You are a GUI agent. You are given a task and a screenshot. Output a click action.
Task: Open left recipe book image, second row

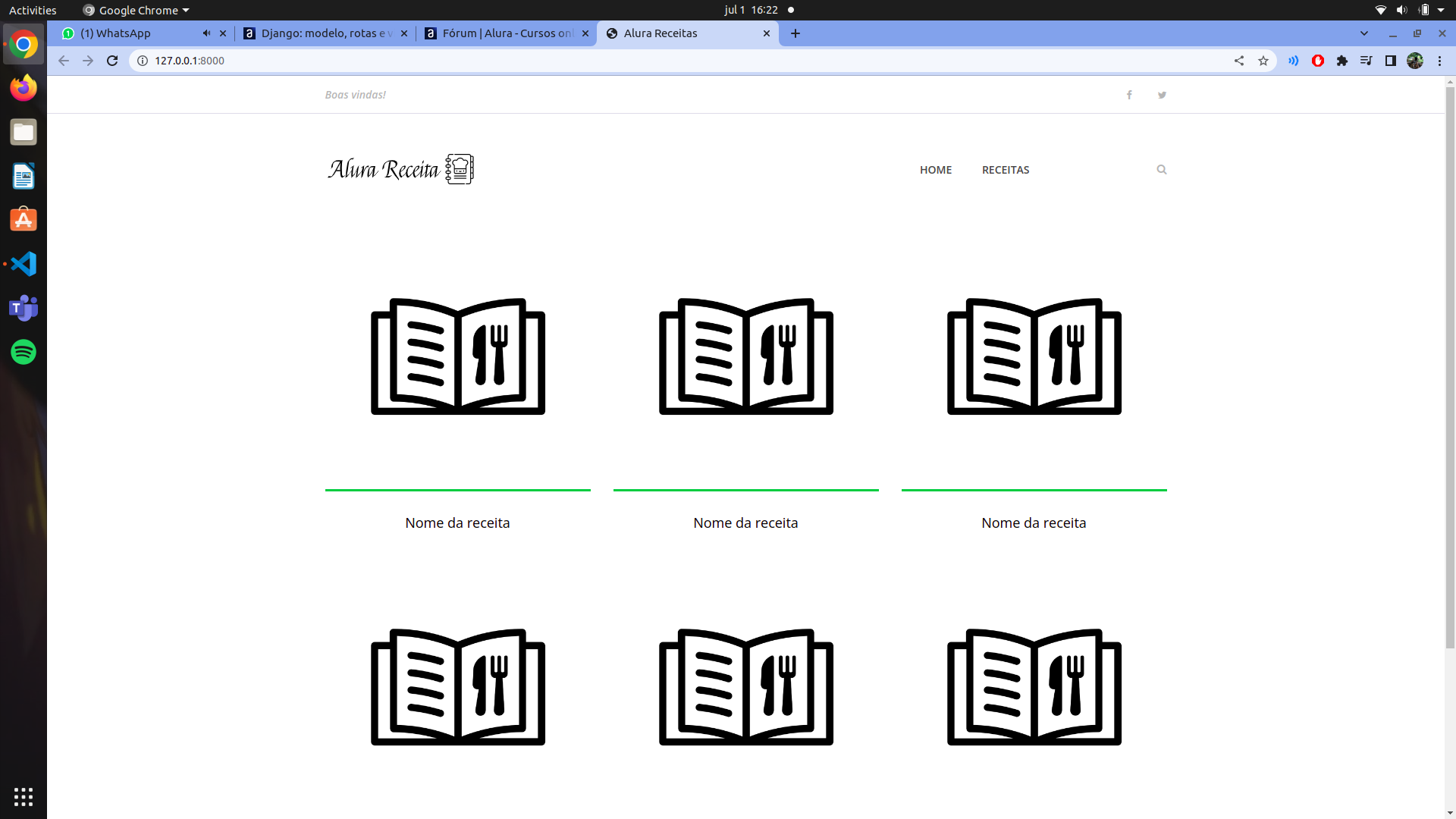pyautogui.click(x=458, y=687)
